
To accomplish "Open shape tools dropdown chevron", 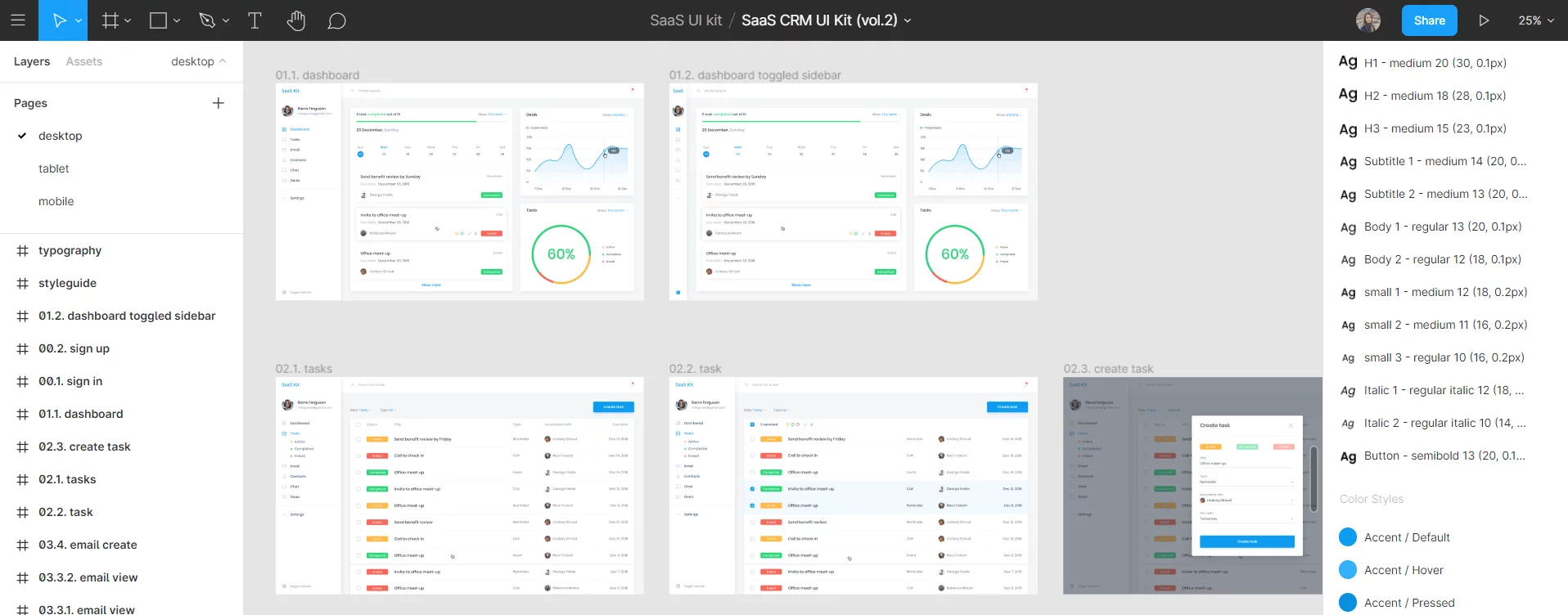I will click(x=177, y=20).
